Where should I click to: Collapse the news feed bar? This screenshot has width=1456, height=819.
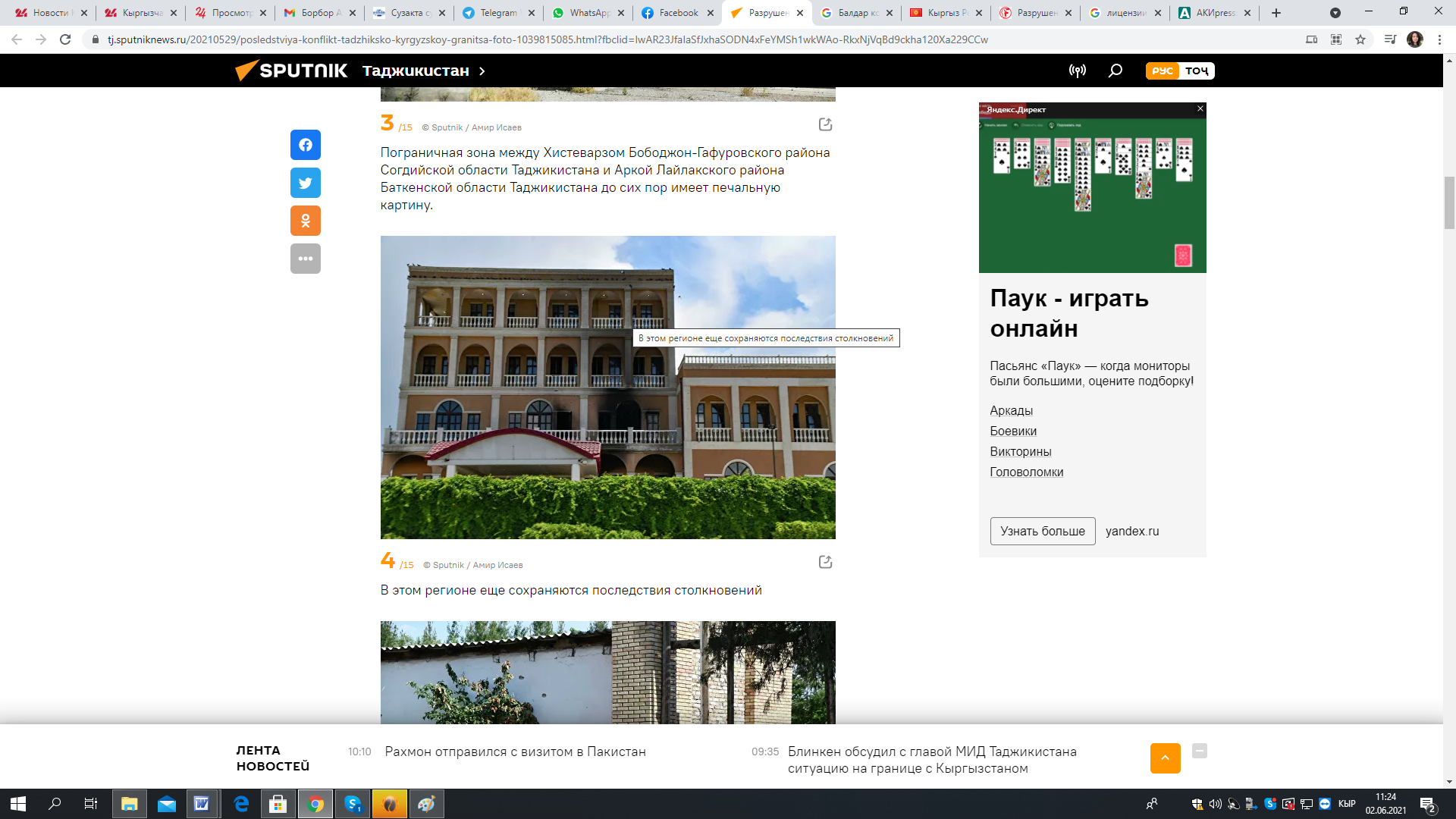pyautogui.click(x=1199, y=751)
